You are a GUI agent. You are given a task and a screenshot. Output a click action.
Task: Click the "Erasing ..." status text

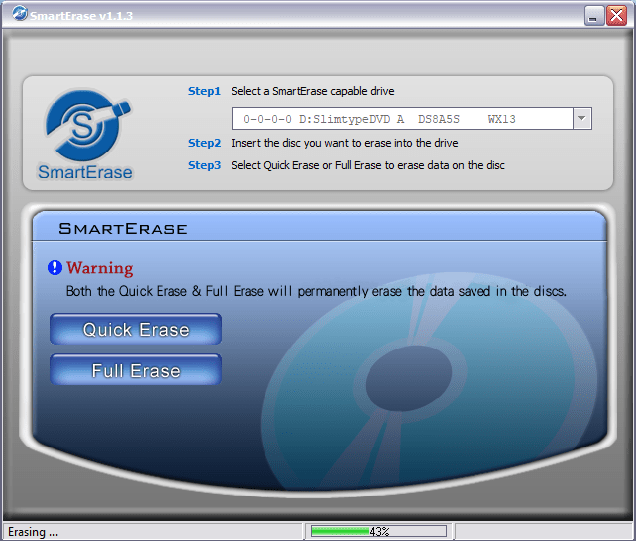(x=33, y=532)
